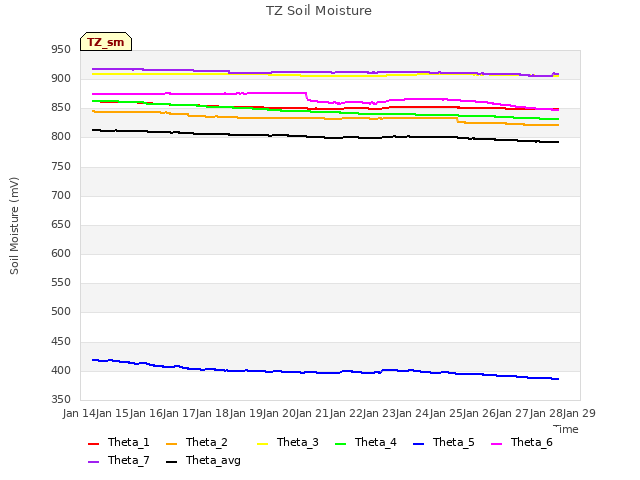Screen dimensions: 640x480
Task: Click the Jan 14 x-axis date label
Action: coord(79,413)
